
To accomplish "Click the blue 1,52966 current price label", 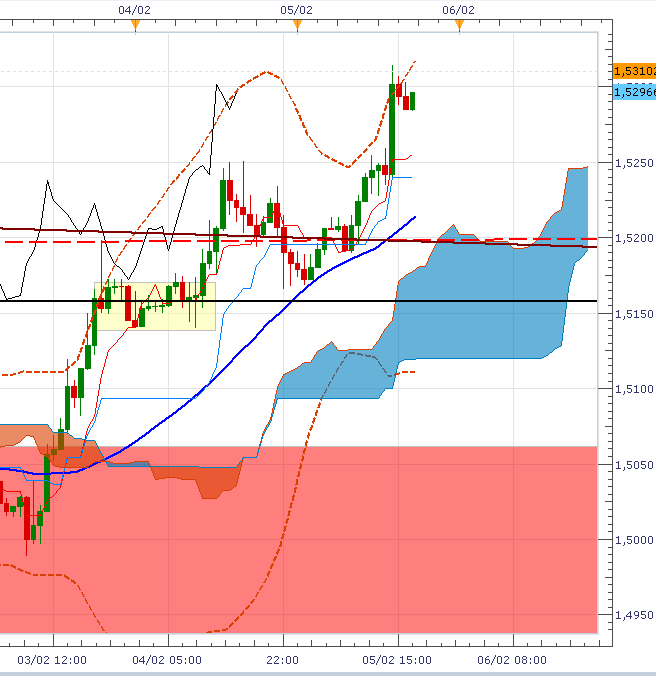I will pos(634,92).
